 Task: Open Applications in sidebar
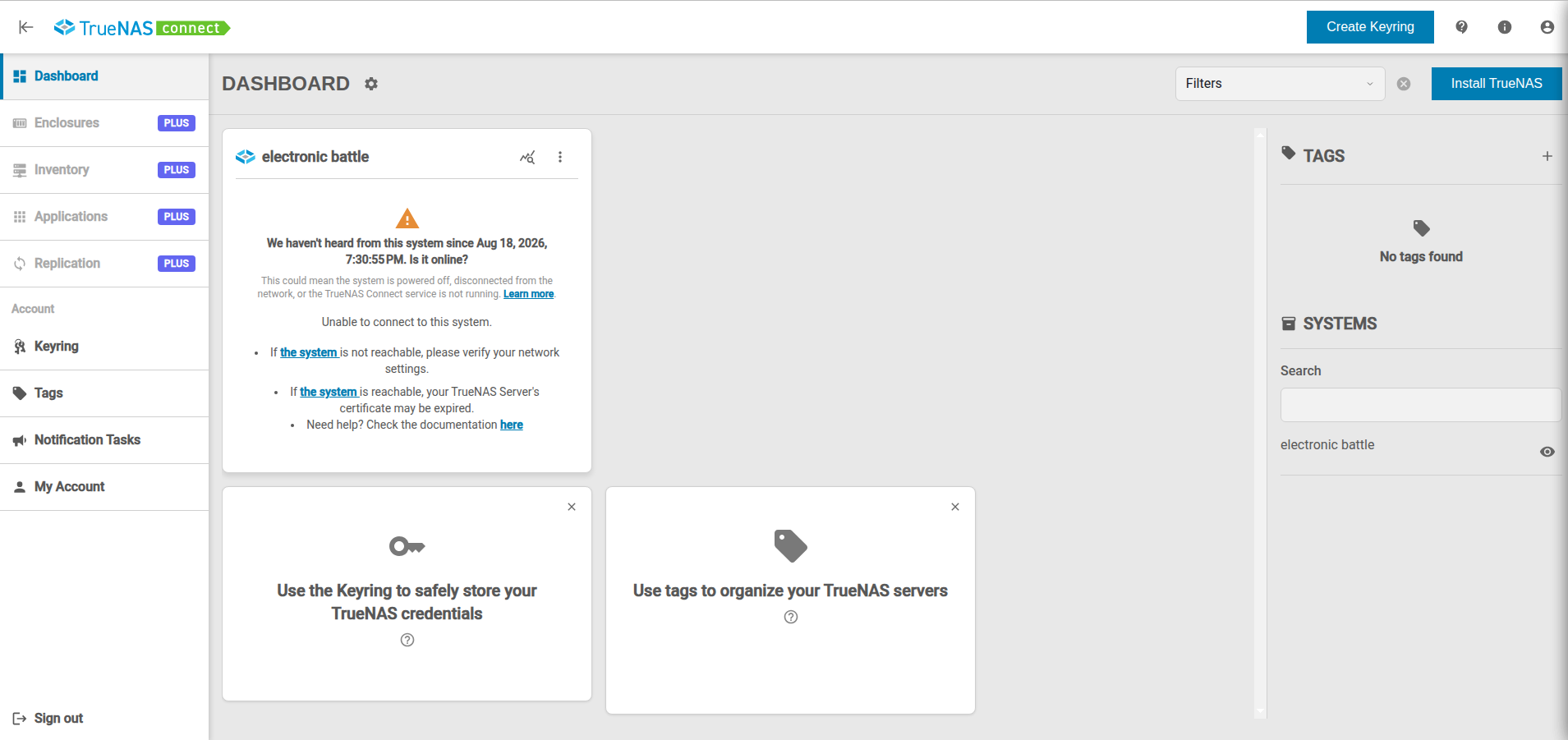(104, 217)
